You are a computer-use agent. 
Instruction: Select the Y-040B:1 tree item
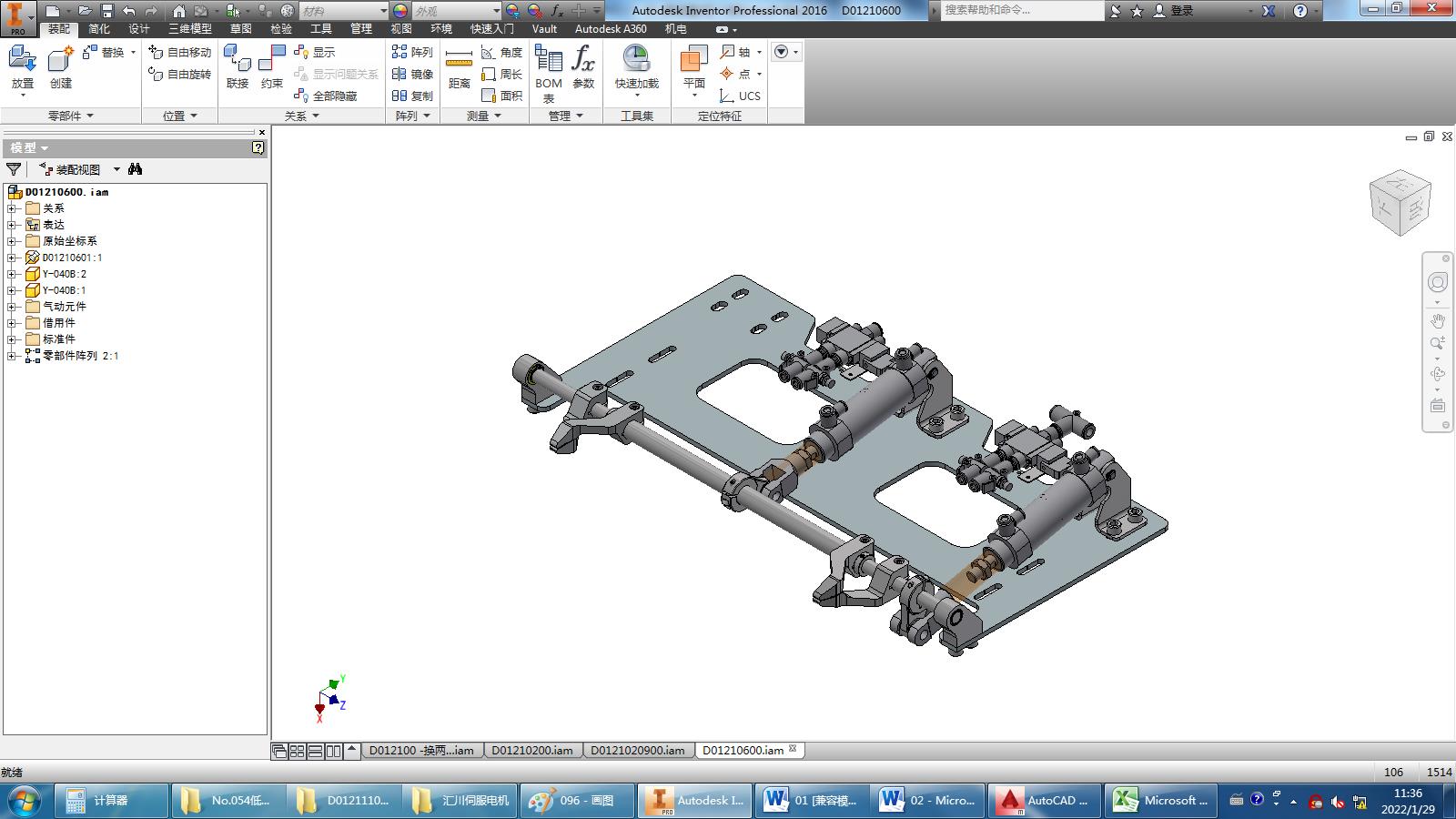pos(64,290)
